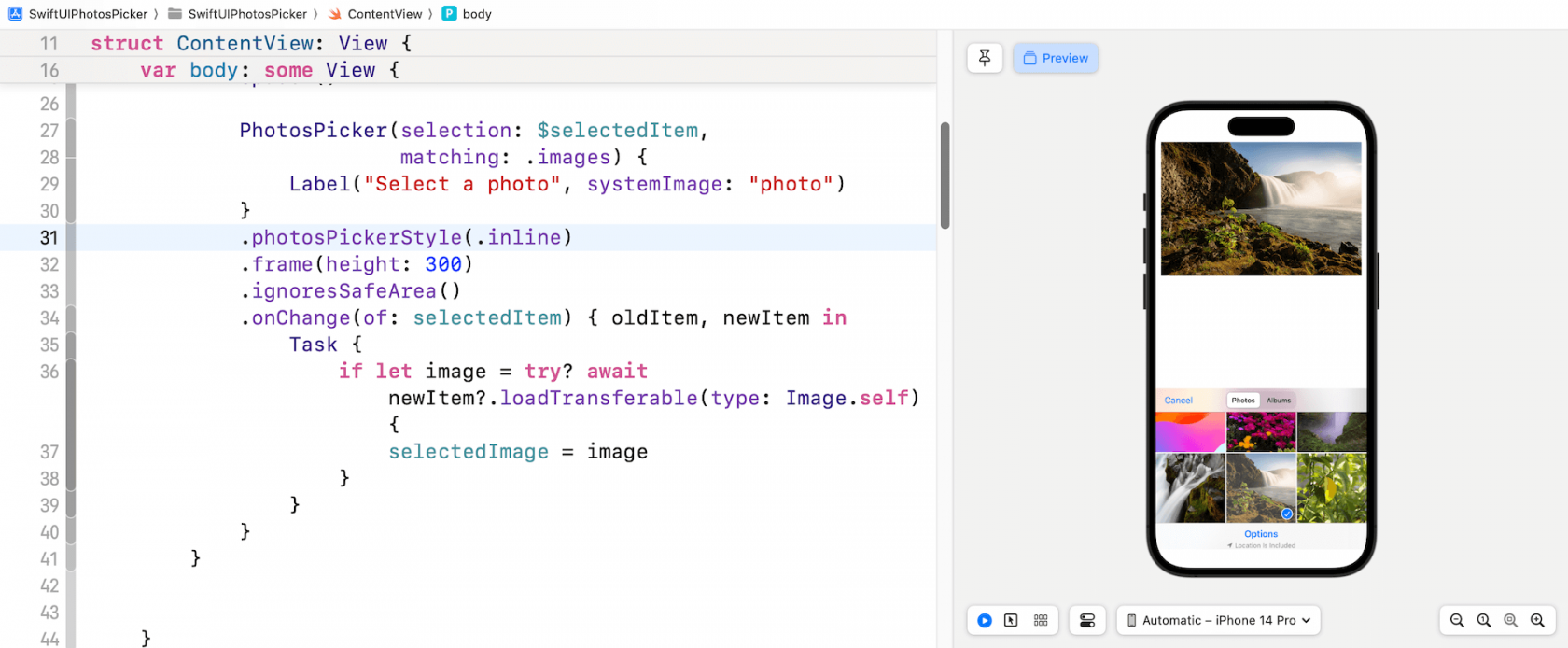Zoom the preview to 100%
Screen dimensions: 1568x648
click(1484, 620)
